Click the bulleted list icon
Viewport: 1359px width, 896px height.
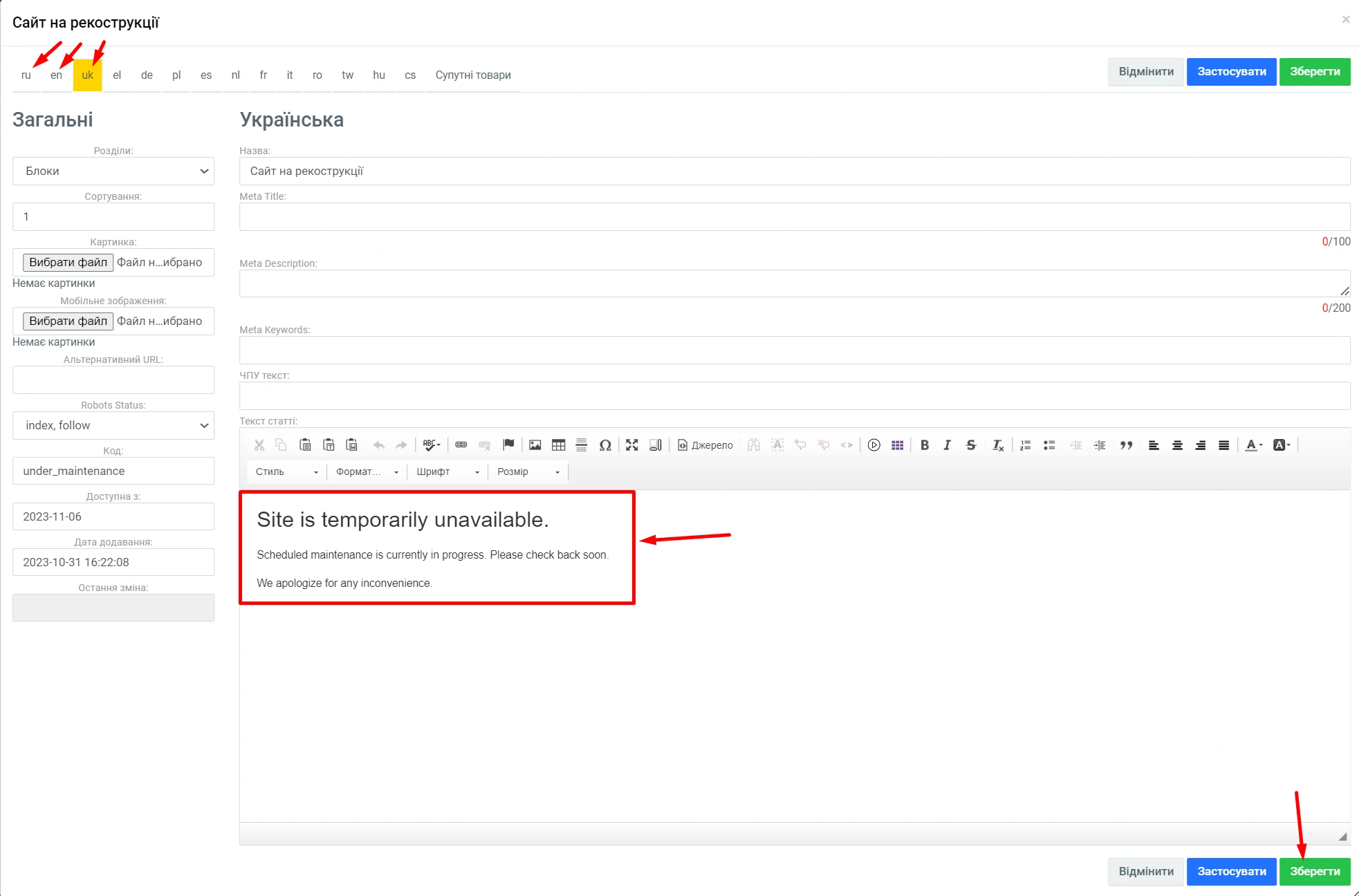1048,445
